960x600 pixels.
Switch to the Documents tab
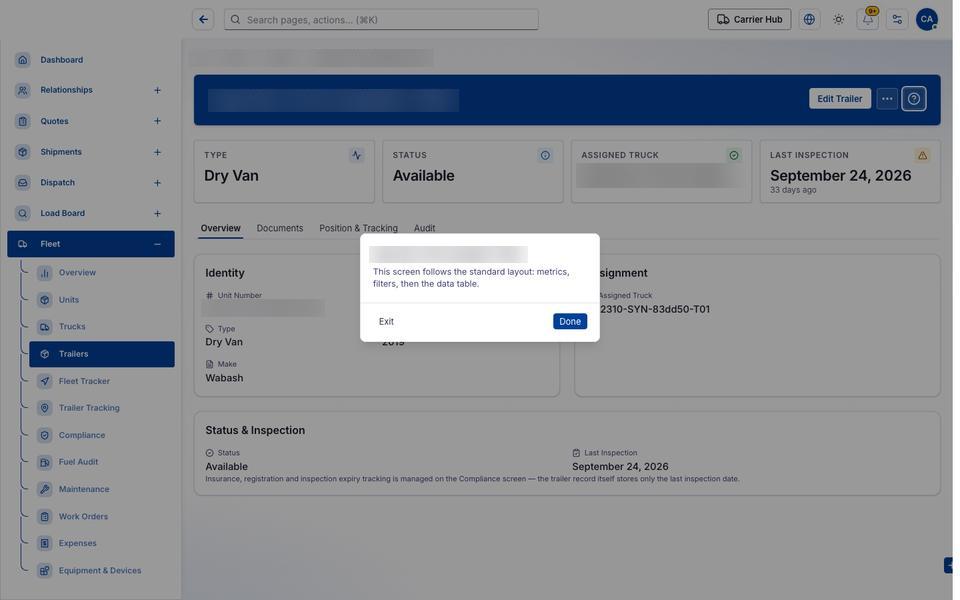pyautogui.click(x=280, y=228)
